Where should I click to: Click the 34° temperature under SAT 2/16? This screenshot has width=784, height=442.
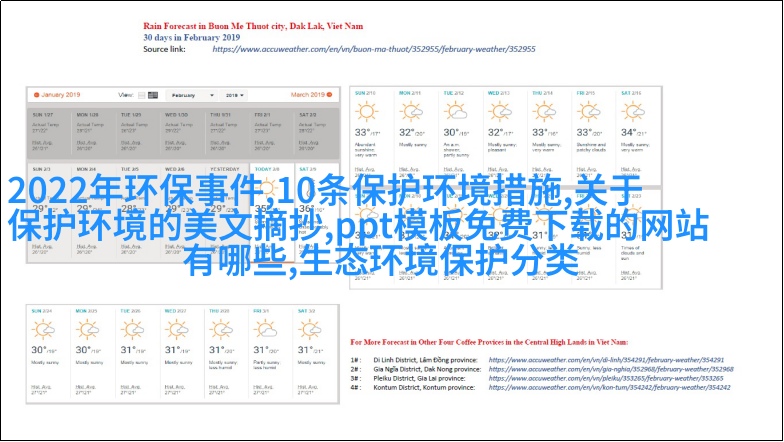coord(628,132)
